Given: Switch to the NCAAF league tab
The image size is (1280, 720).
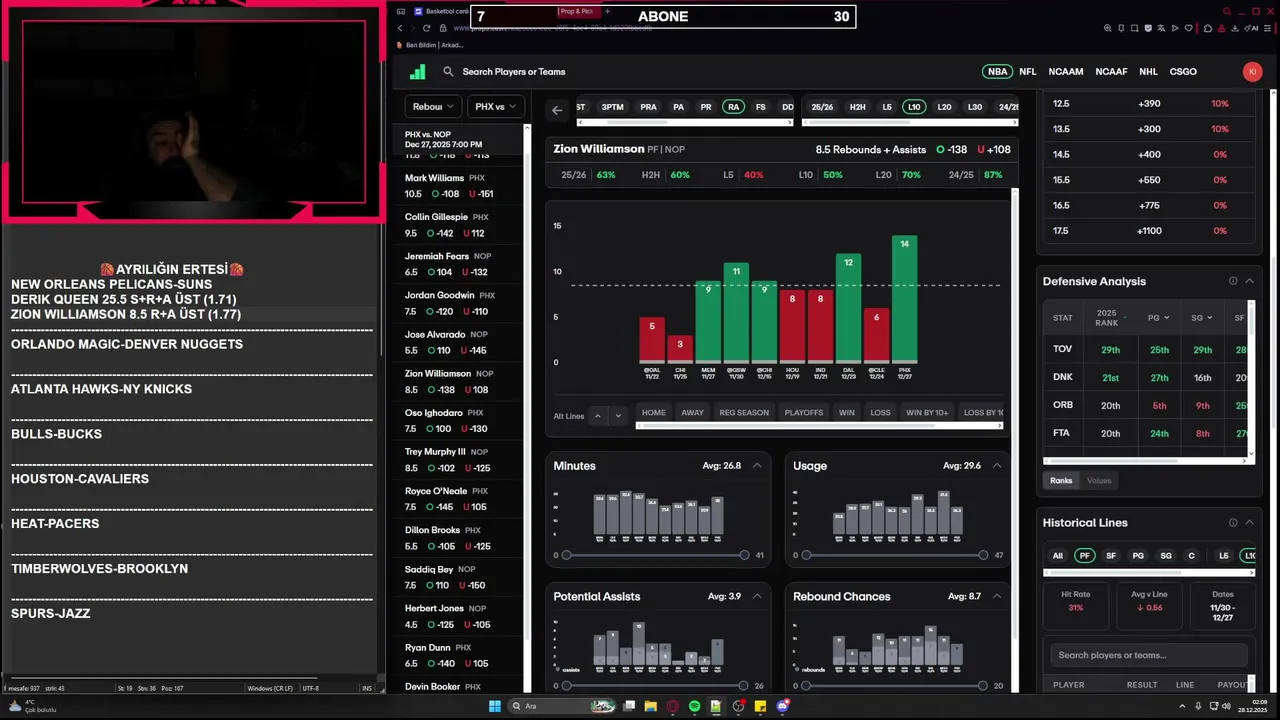Looking at the screenshot, I should pyautogui.click(x=1111, y=72).
